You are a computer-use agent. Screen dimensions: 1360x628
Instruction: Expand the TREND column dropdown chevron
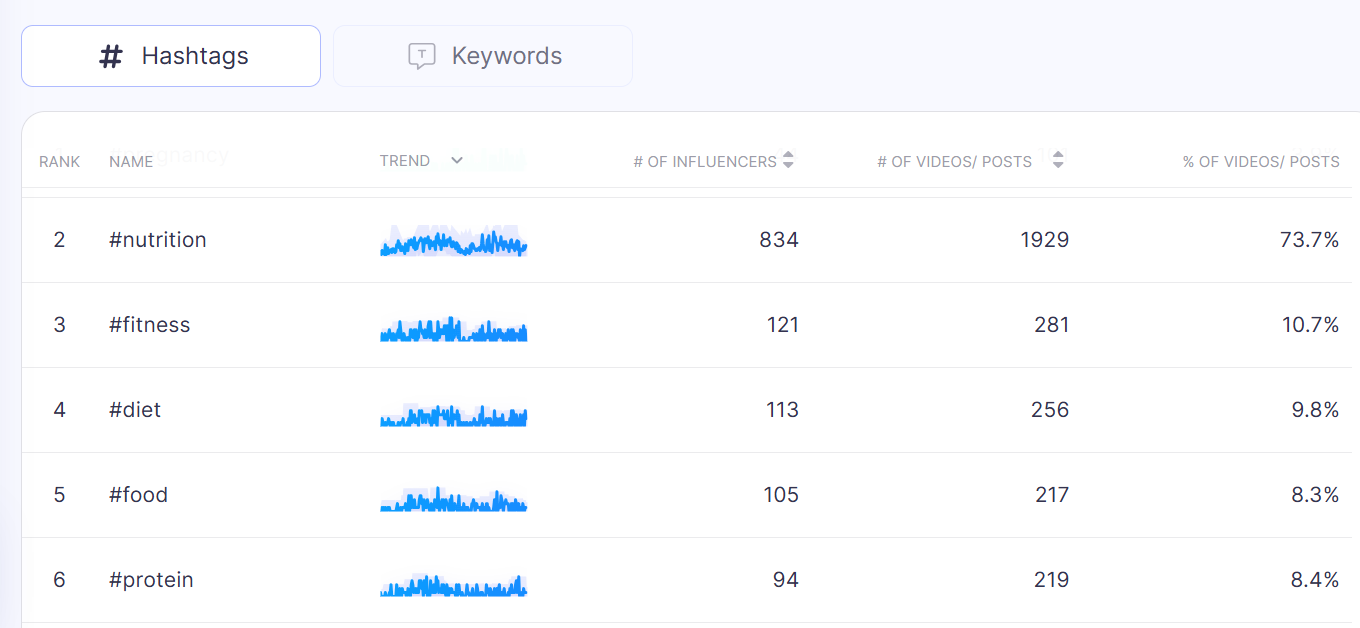457,161
